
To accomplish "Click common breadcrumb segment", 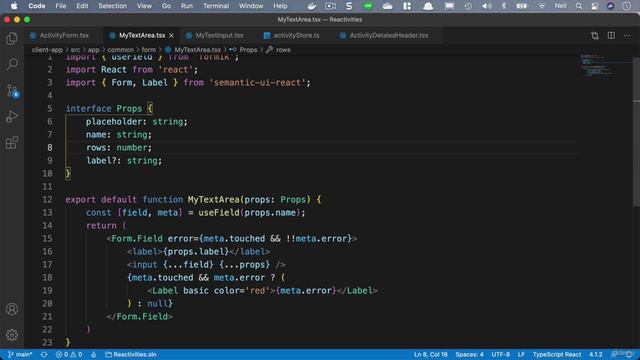I will 120,50.
